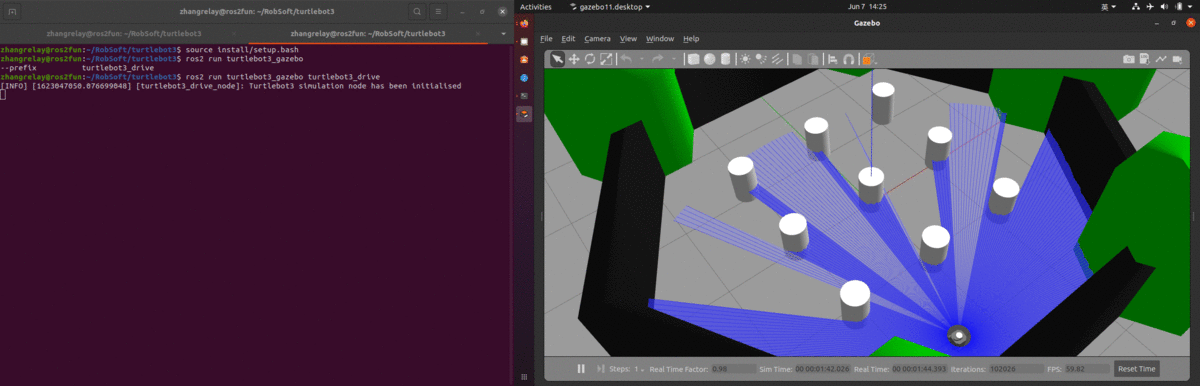Open the system status menu arrow

click(1190, 6)
